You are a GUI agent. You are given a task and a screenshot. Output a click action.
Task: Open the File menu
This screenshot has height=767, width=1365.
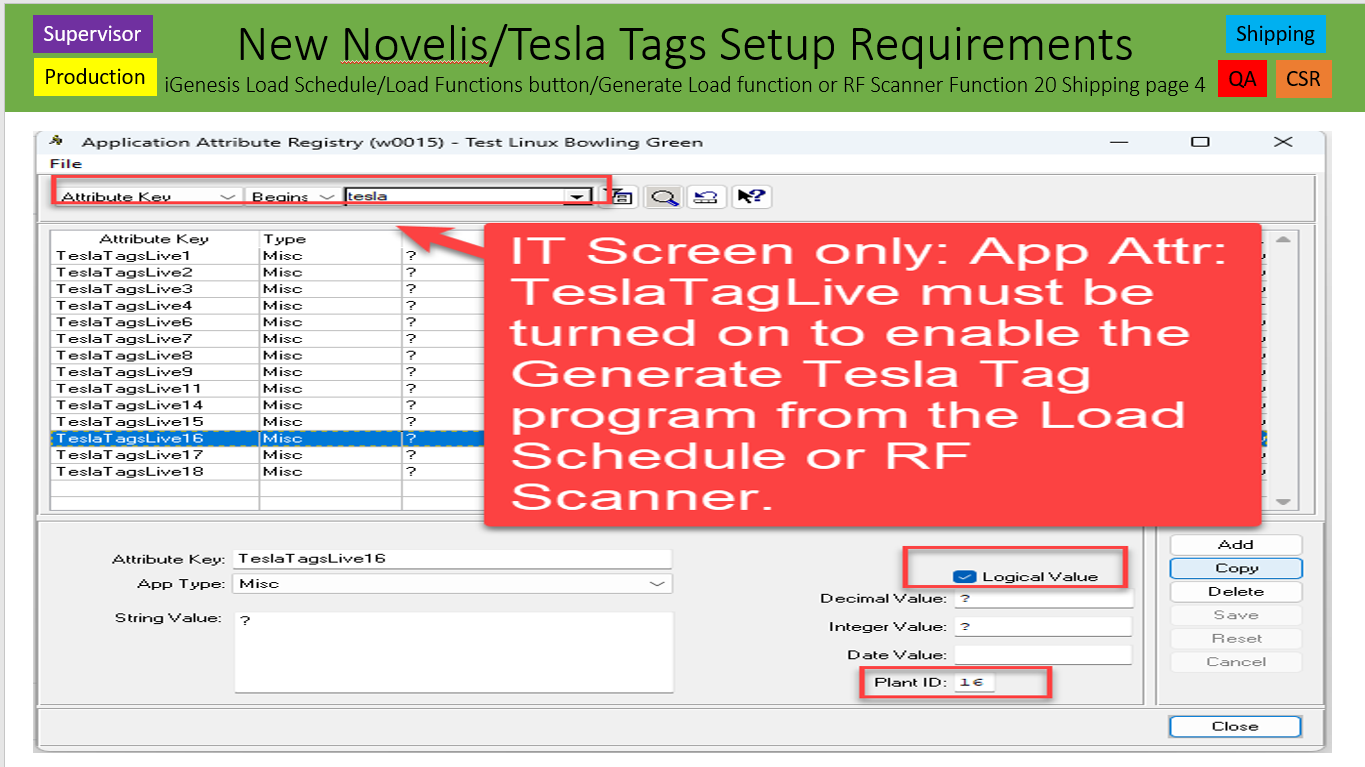click(66, 163)
